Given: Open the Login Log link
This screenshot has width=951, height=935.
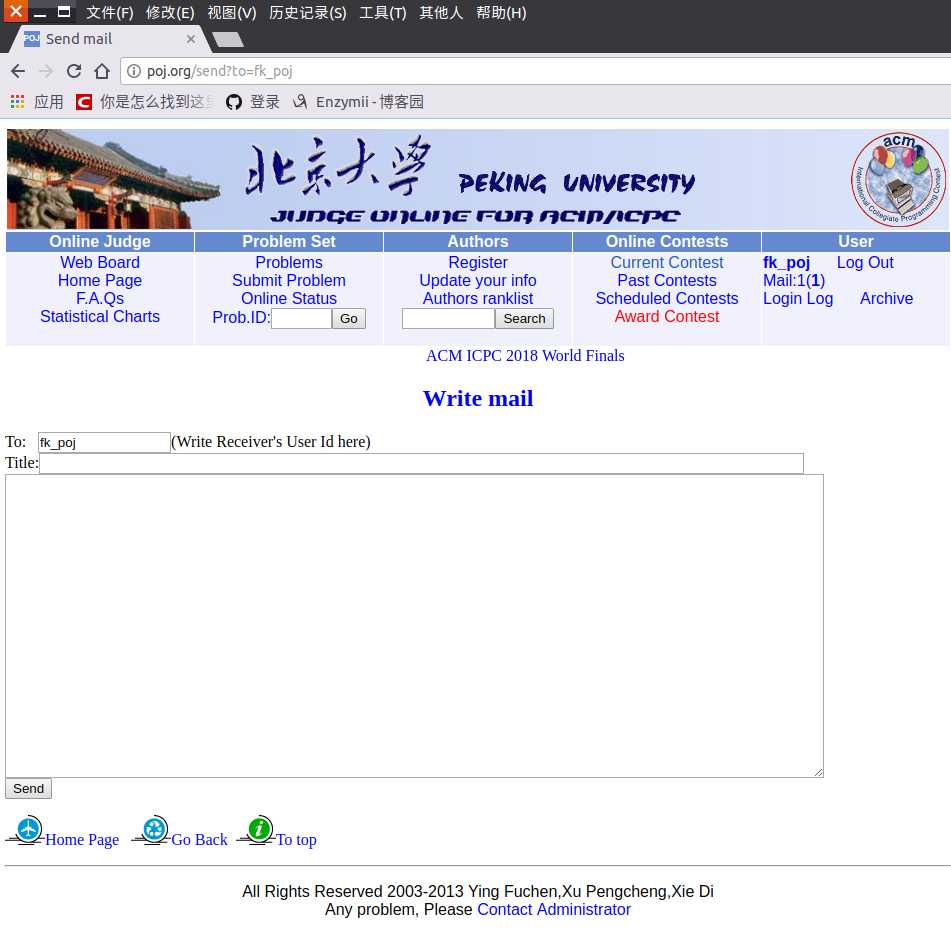Looking at the screenshot, I should click(x=798, y=298).
